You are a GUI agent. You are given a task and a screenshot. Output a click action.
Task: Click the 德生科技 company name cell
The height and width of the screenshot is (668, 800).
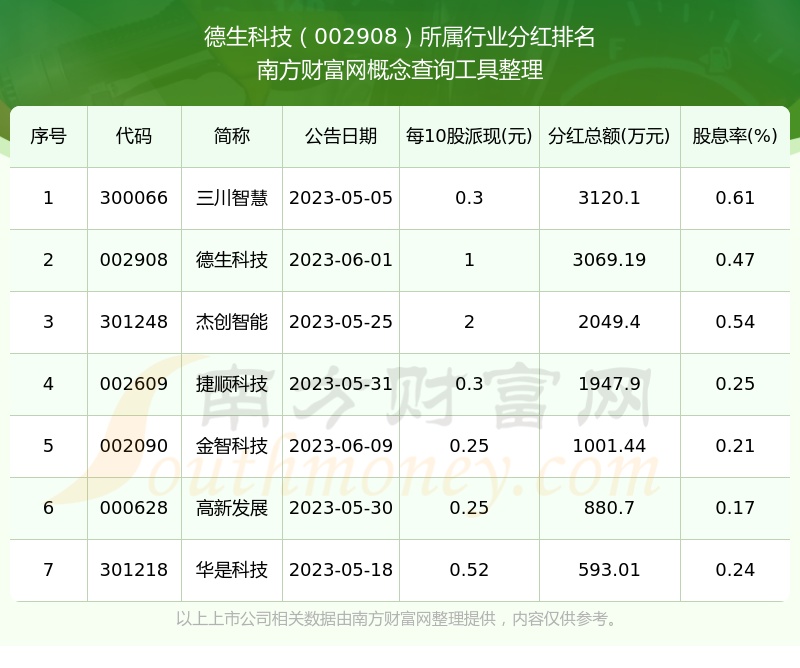(232, 260)
